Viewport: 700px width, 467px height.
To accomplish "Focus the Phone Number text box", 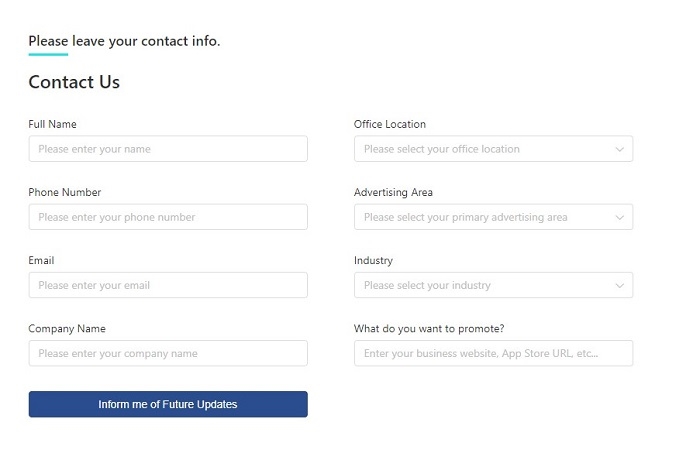I will pos(168,217).
